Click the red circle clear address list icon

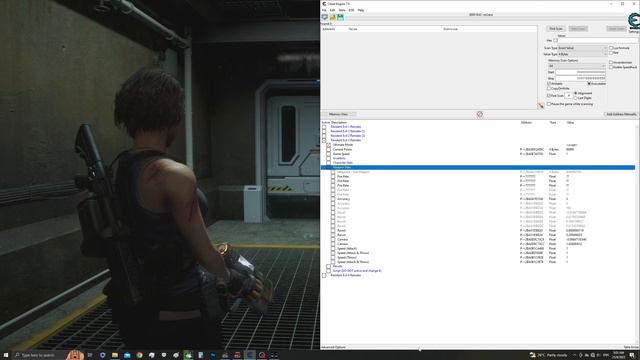click(x=480, y=114)
